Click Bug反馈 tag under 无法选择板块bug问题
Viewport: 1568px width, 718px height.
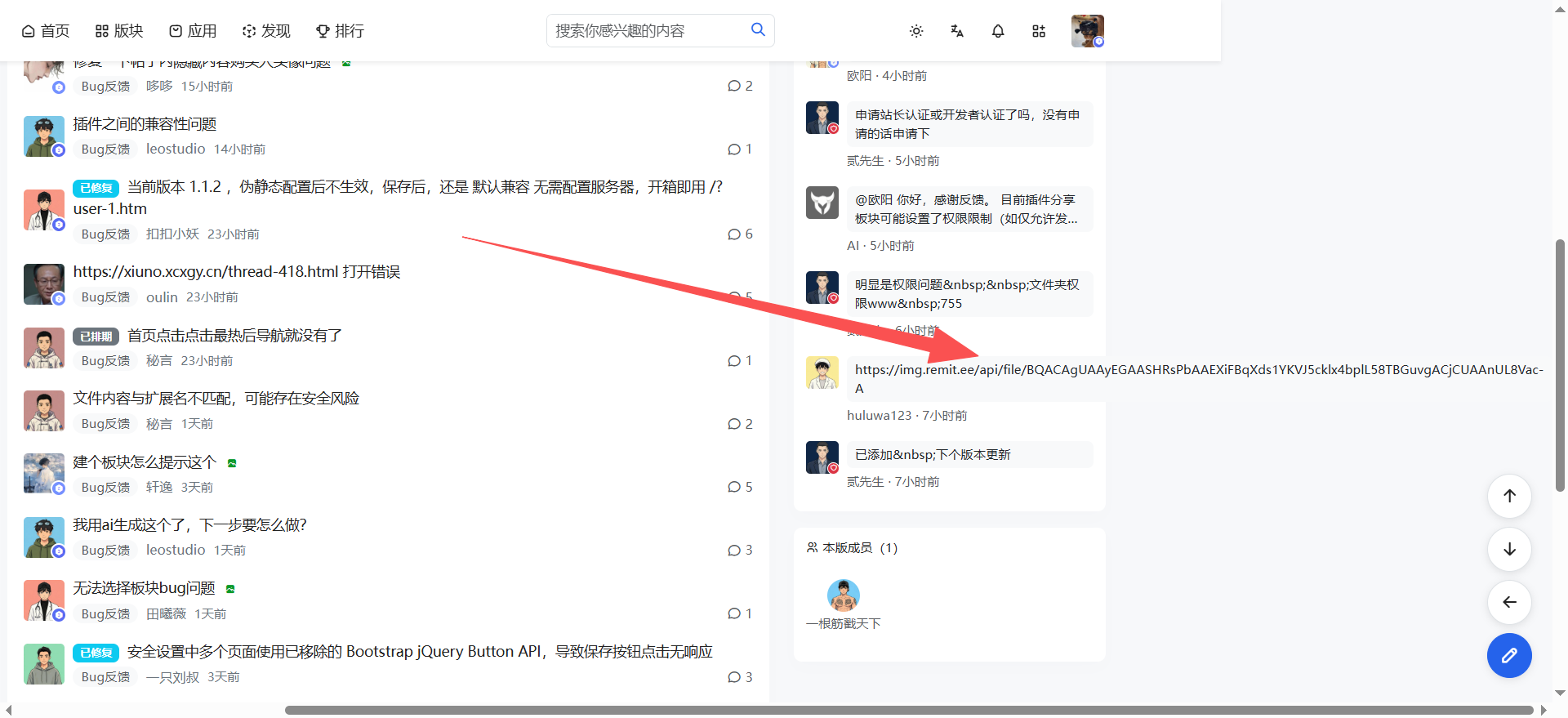tap(105, 614)
